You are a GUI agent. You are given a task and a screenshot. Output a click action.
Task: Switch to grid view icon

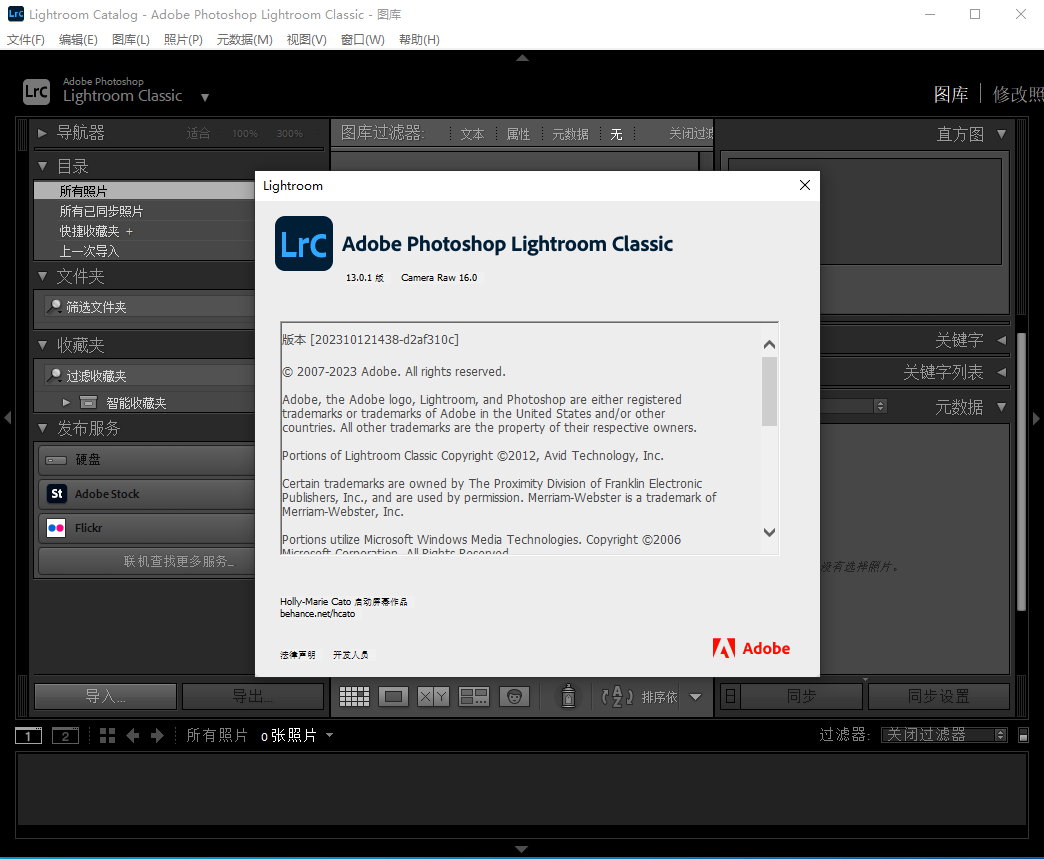[354, 697]
